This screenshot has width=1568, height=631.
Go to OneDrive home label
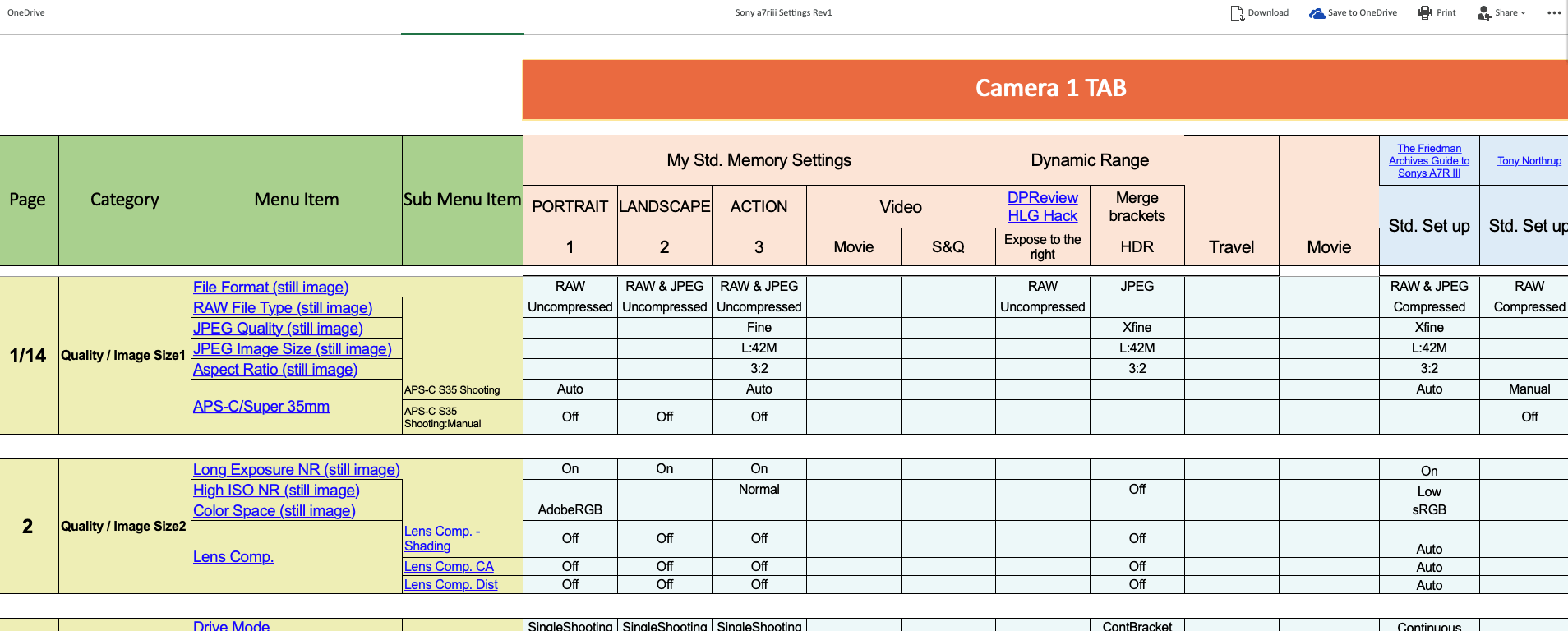point(26,13)
